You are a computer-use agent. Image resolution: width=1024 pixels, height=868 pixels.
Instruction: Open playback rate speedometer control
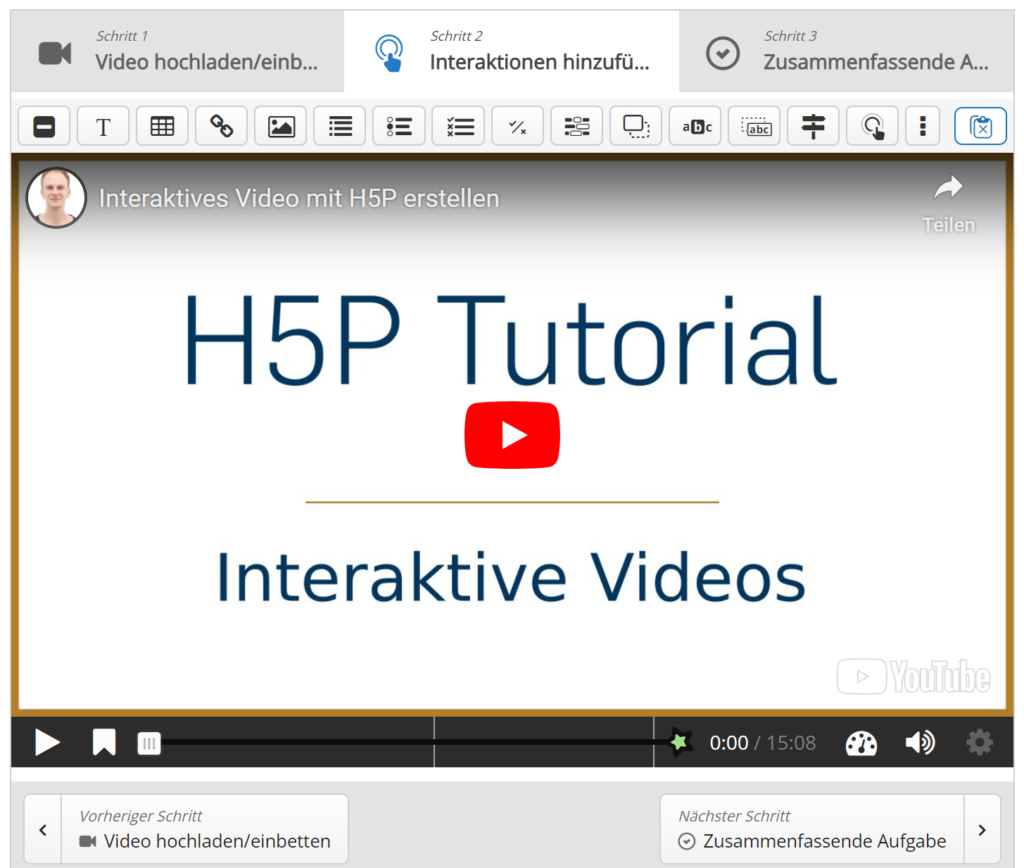click(861, 743)
